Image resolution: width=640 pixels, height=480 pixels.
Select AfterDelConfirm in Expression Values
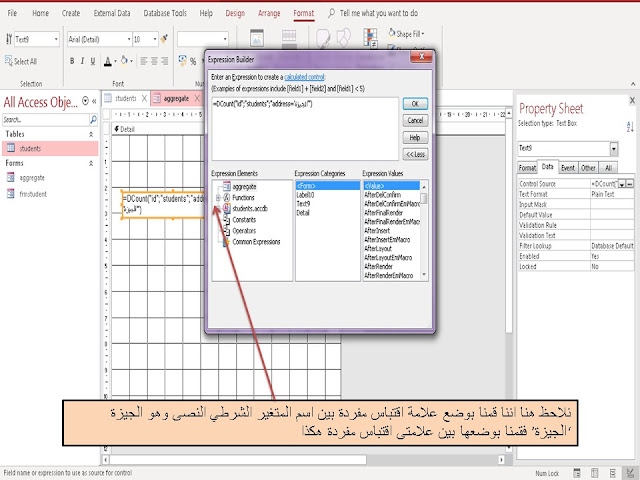tap(382, 195)
